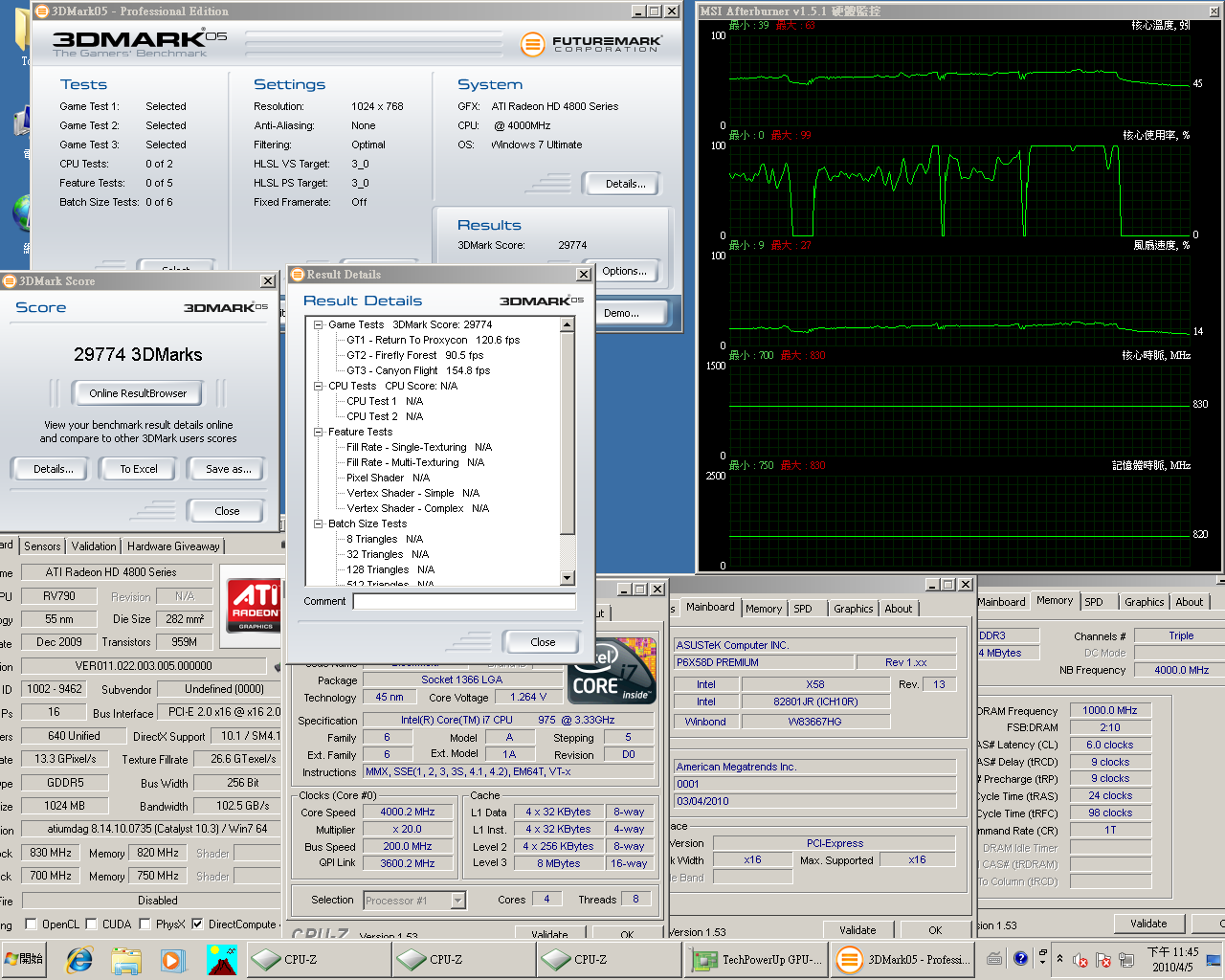Open Graphics tab in rightmost CPU-Z window
The width and height of the screenshot is (1225, 980).
(x=1144, y=602)
